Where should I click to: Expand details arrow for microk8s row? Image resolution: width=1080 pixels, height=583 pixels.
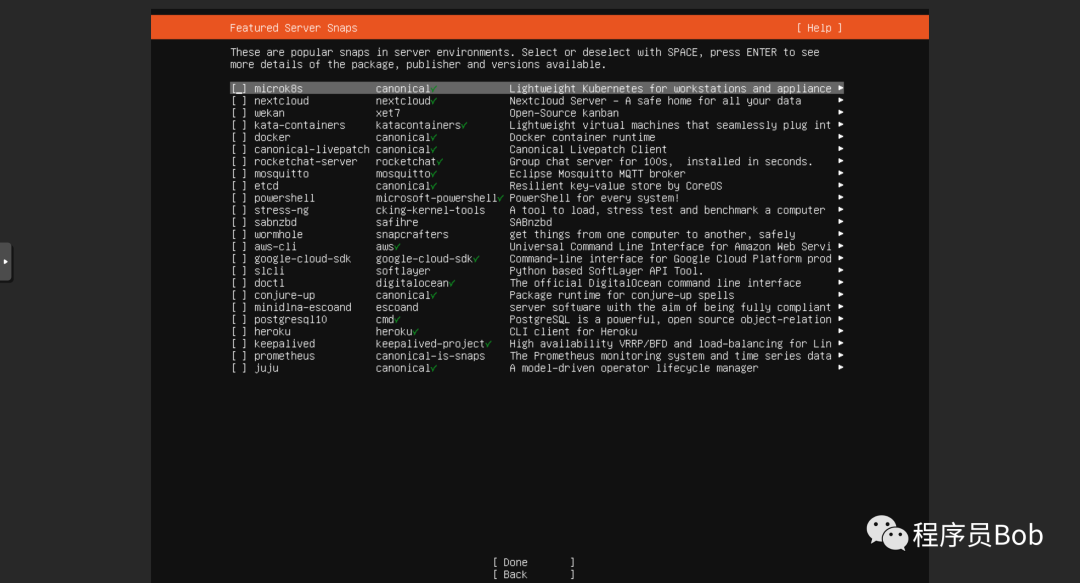coord(840,88)
